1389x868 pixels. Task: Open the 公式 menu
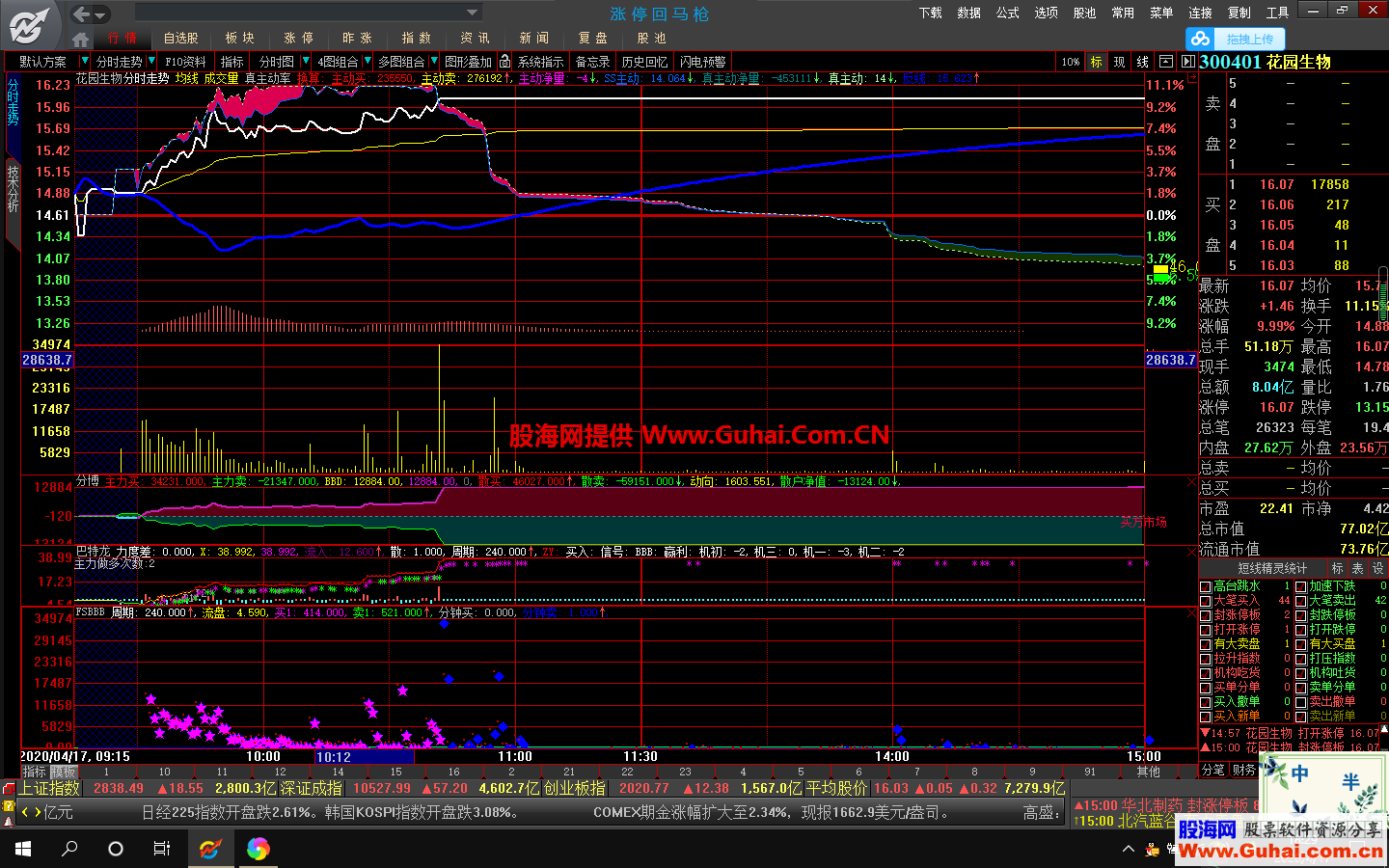(1007, 13)
